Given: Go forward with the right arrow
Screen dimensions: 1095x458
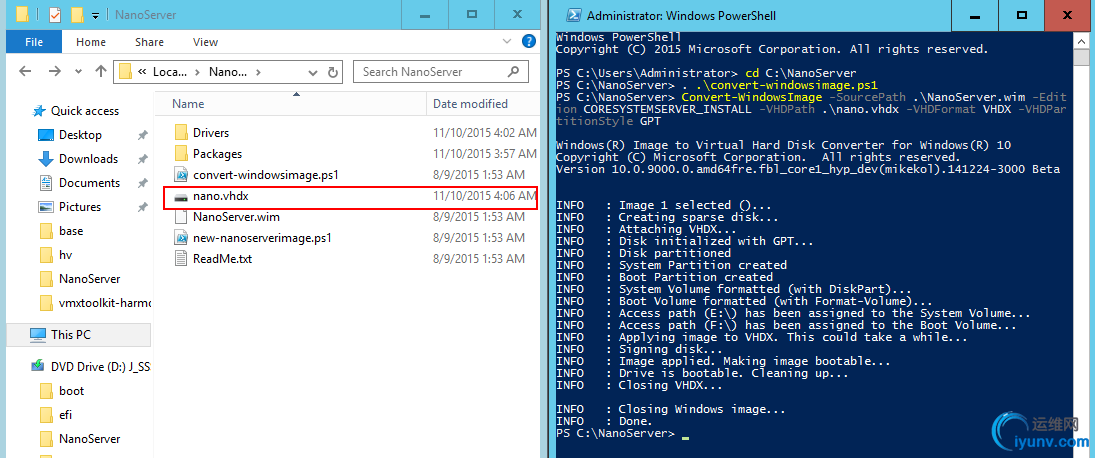Looking at the screenshot, I should 54,71.
